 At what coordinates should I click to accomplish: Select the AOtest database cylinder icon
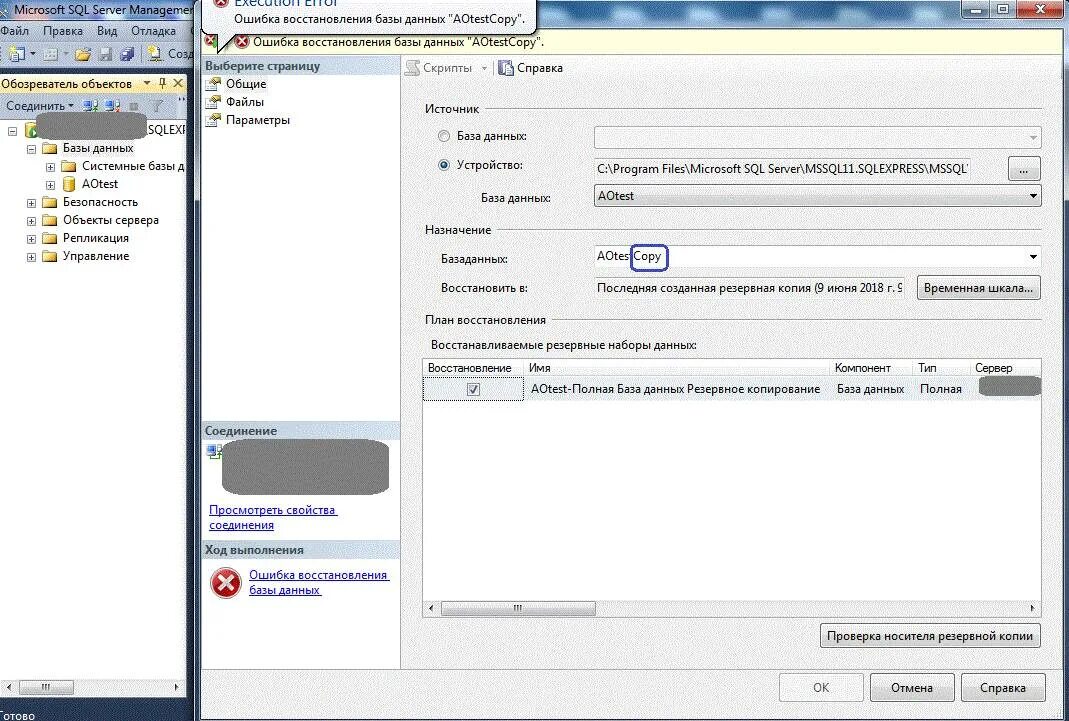tap(69, 184)
